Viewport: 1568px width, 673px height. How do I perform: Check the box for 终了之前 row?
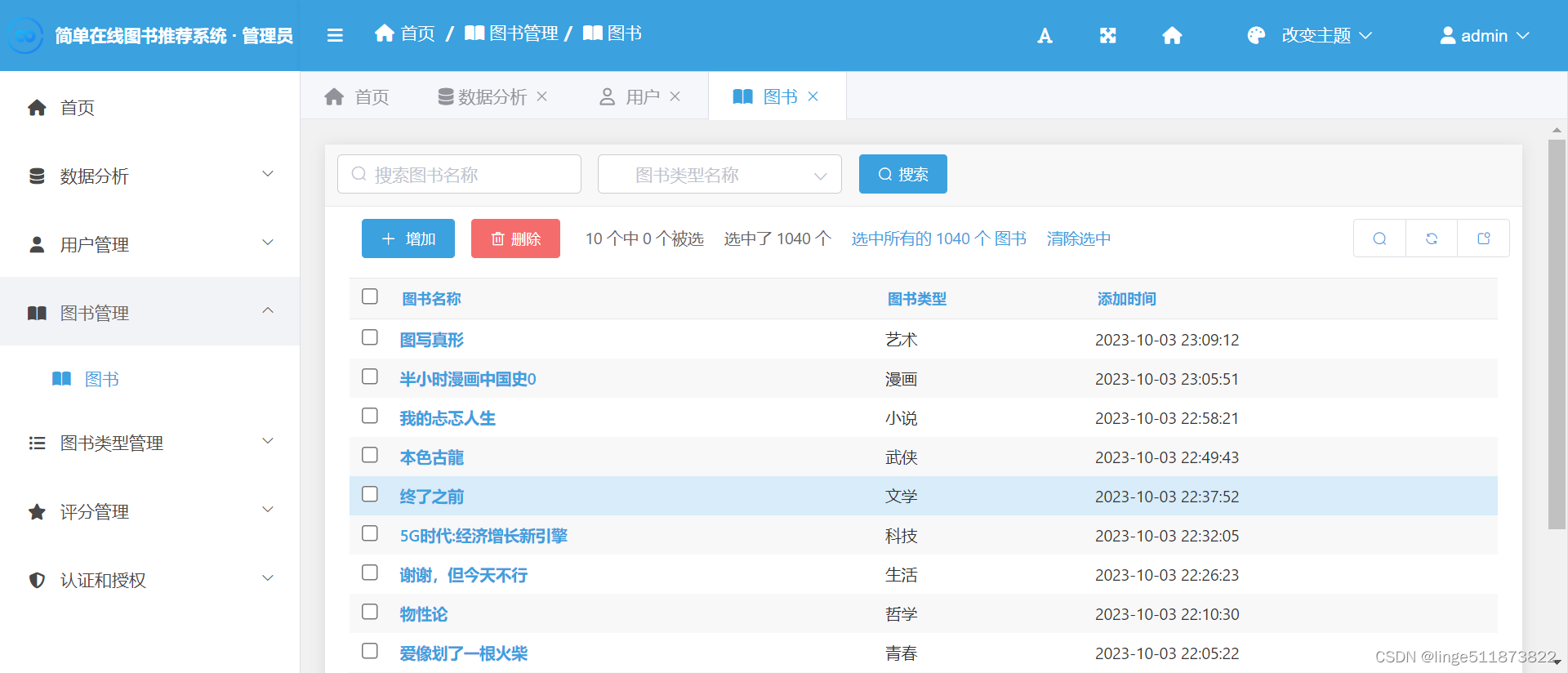(x=370, y=493)
